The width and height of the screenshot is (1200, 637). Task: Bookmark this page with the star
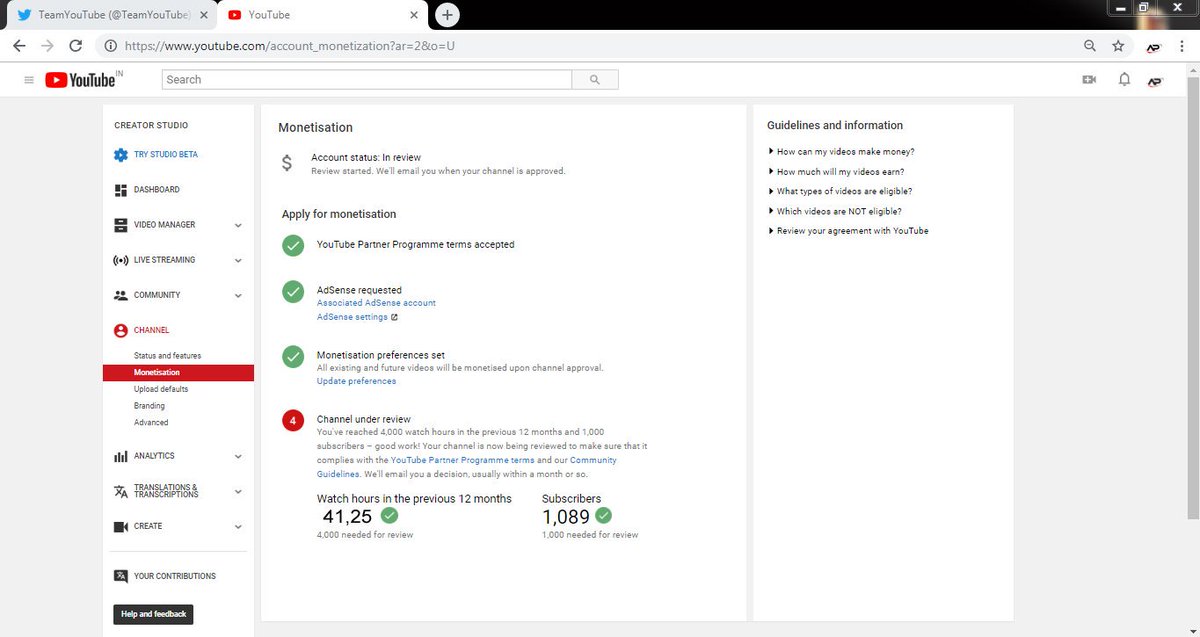coord(1118,46)
